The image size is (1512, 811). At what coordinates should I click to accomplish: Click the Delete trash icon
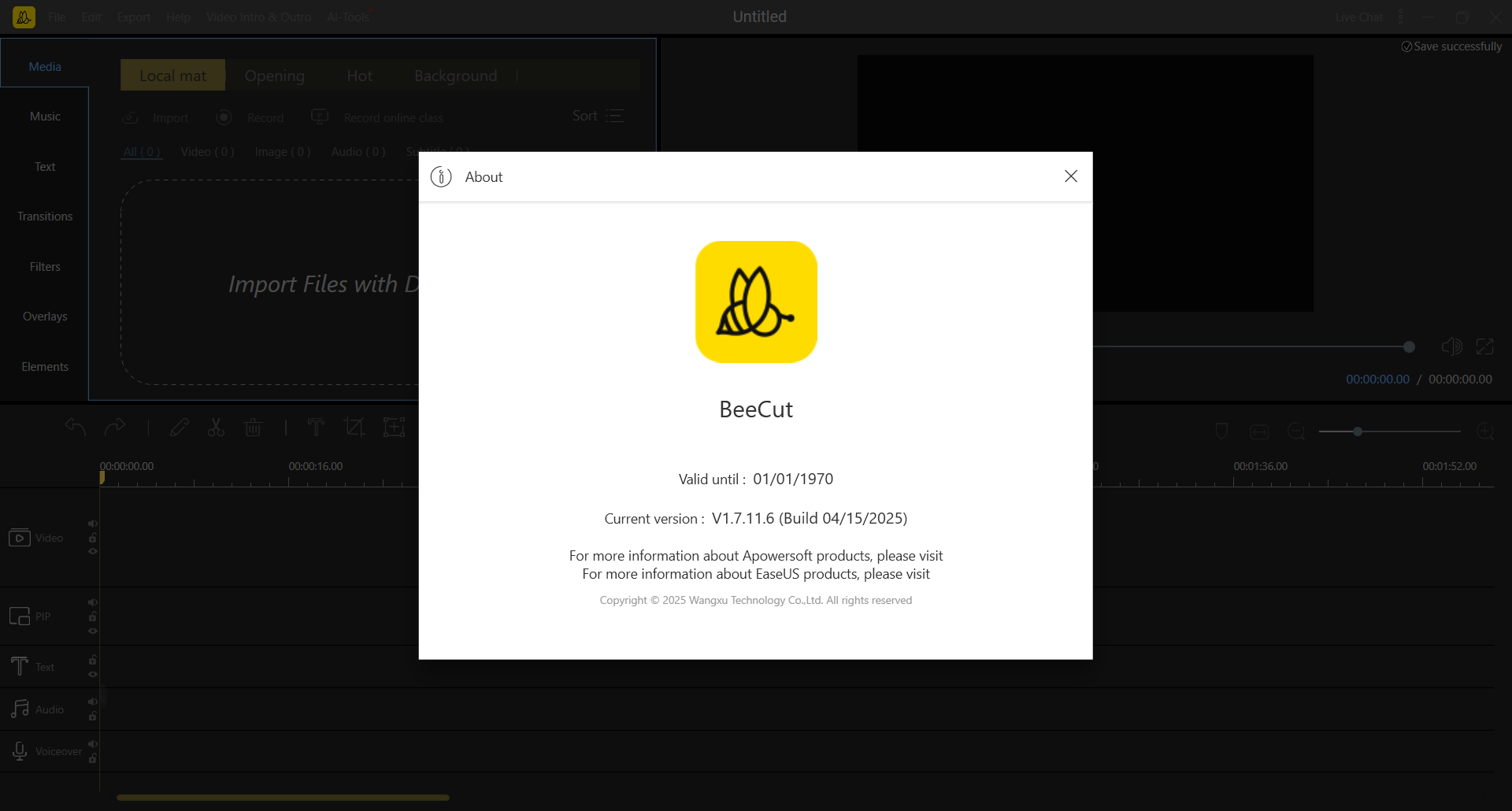click(x=253, y=428)
